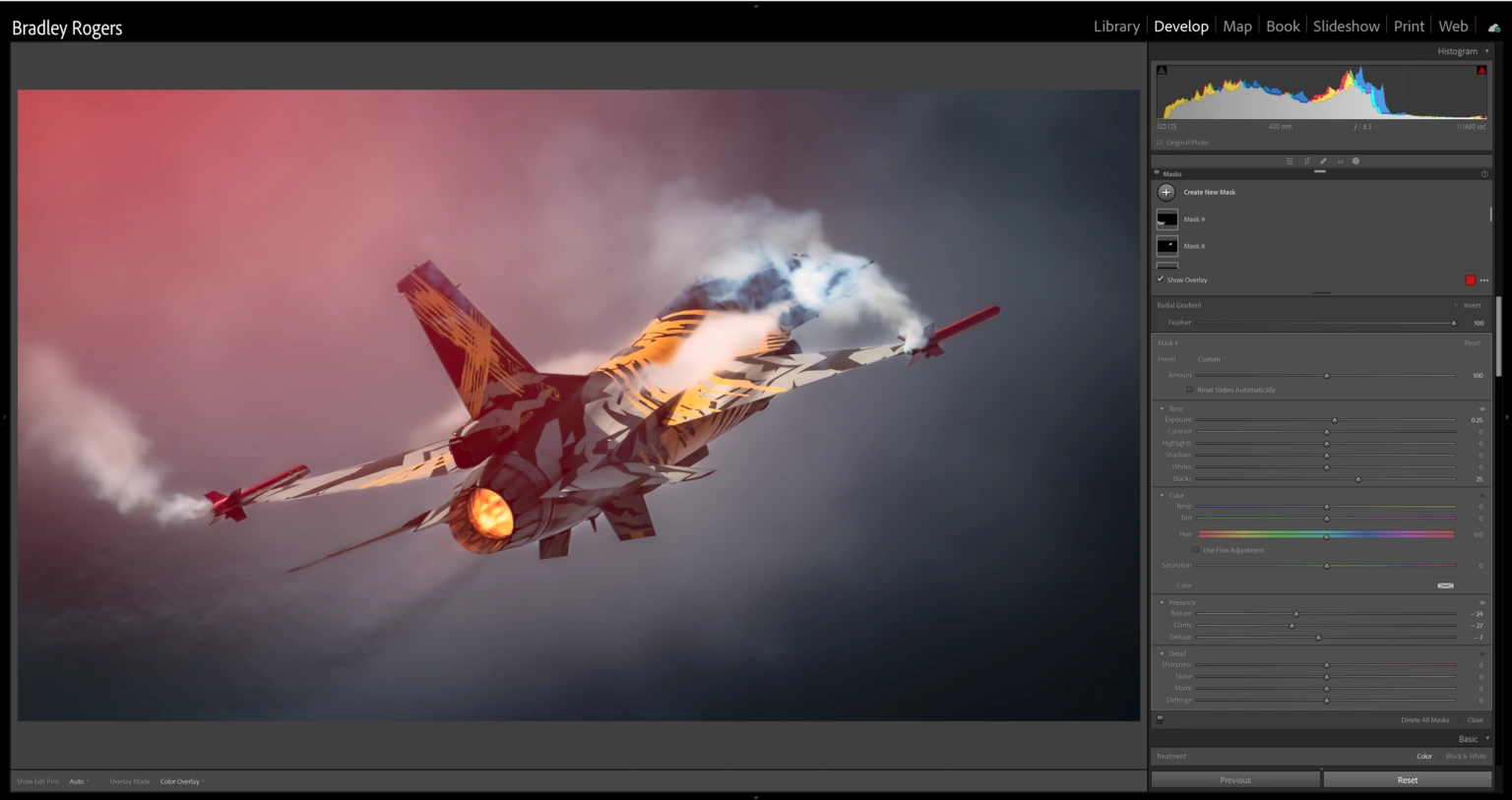Click the Create New Mask plus icon
Viewport: 1512px width, 800px height.
point(1166,192)
